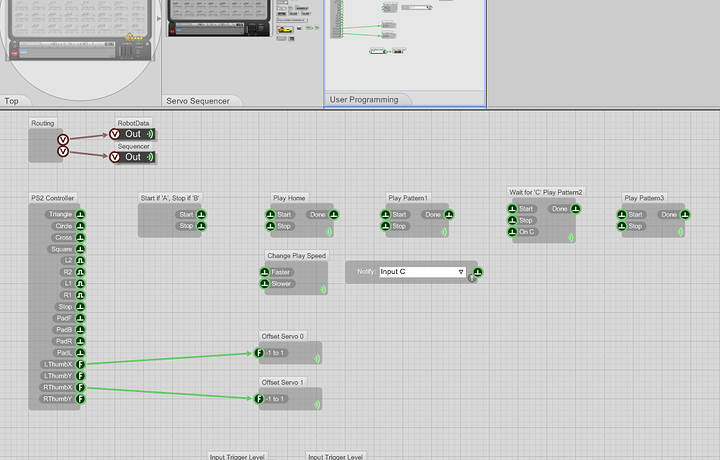720x460 pixels.
Task: Click the Play Pattern3 block title
Action: pyautogui.click(x=644, y=198)
